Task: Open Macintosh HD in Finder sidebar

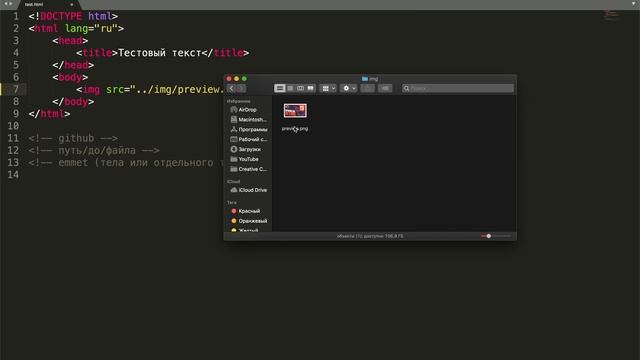Action: point(249,120)
